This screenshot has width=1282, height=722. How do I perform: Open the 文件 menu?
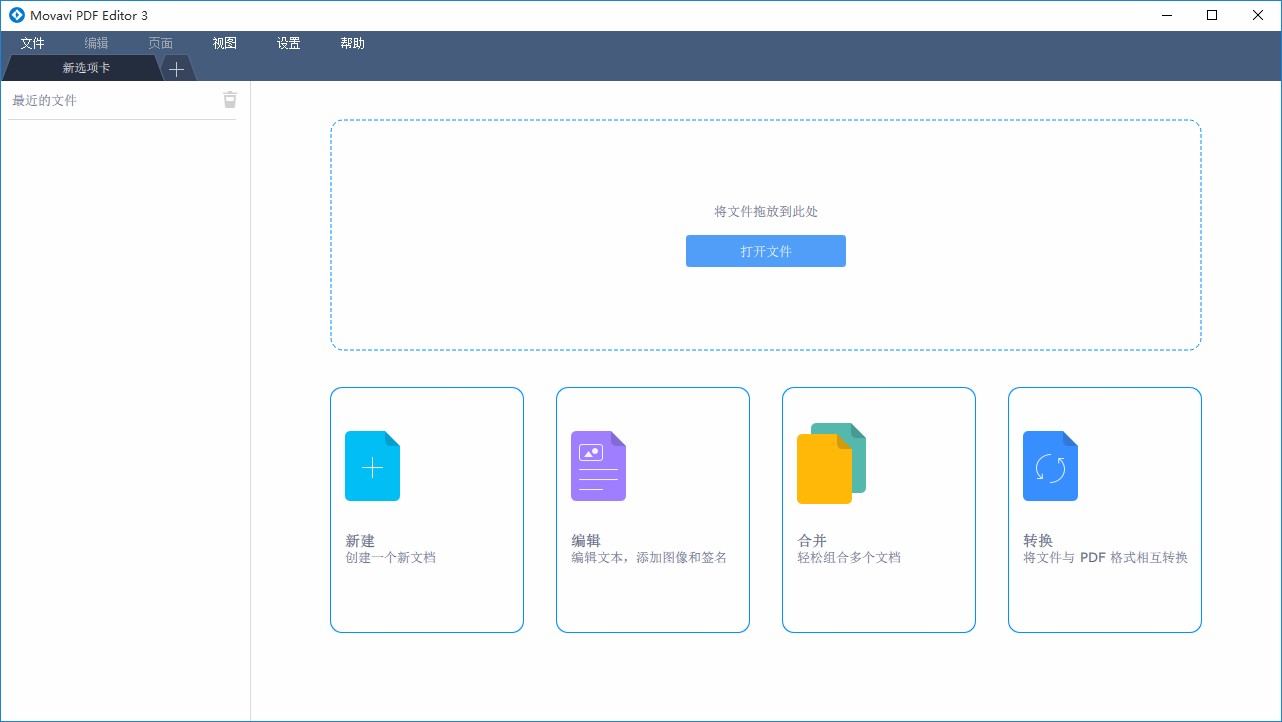[x=32, y=43]
